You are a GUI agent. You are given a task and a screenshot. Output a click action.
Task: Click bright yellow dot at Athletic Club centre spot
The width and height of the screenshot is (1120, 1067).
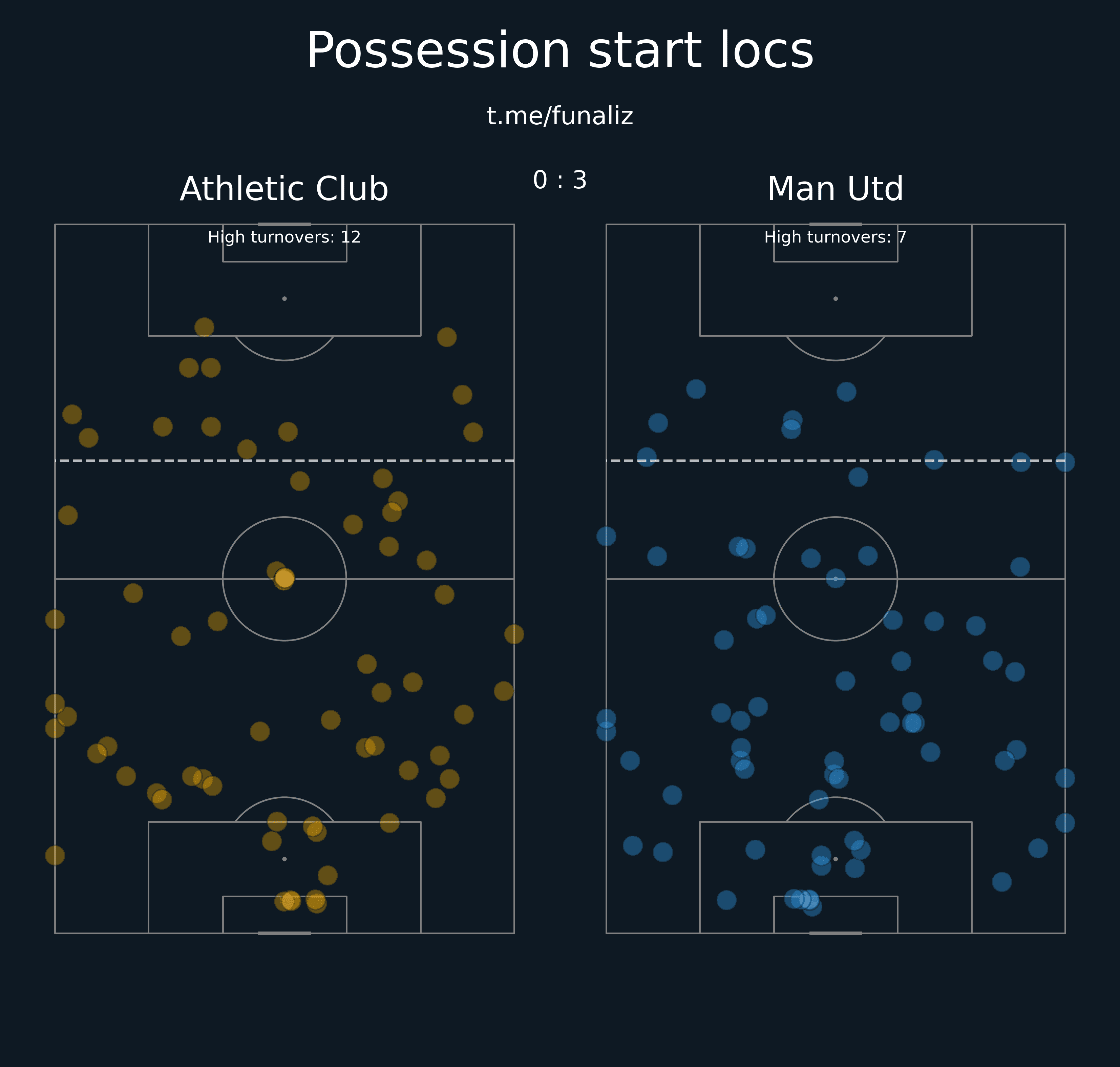[x=284, y=579]
